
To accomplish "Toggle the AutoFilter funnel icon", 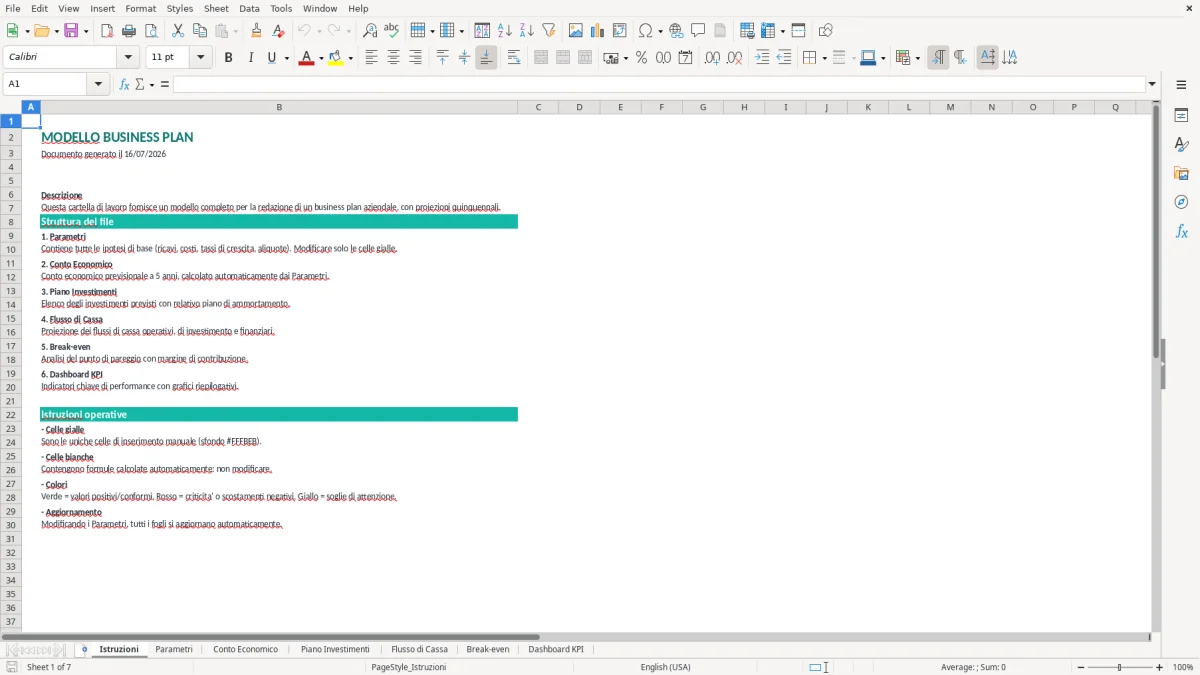I will tap(549, 31).
